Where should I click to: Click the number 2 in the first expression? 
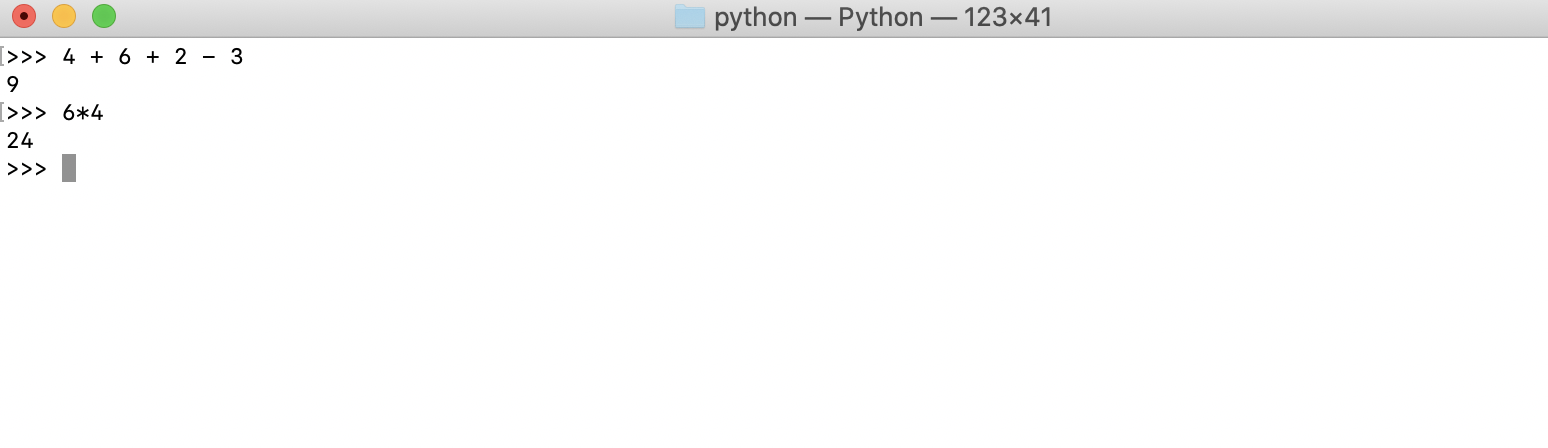click(x=181, y=57)
